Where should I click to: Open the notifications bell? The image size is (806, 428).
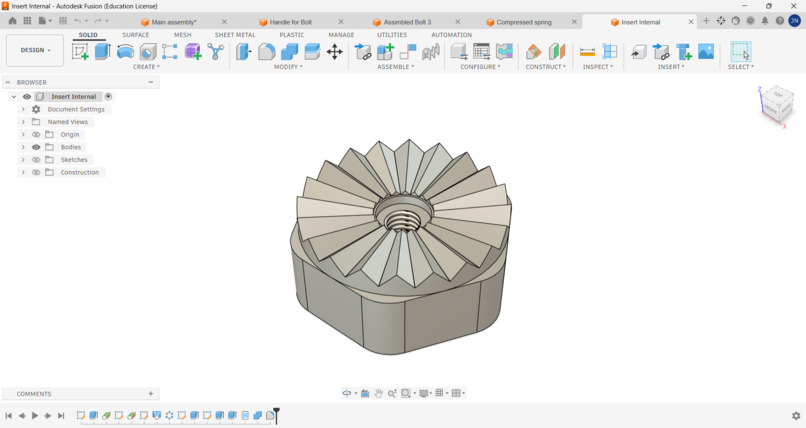[765, 21]
